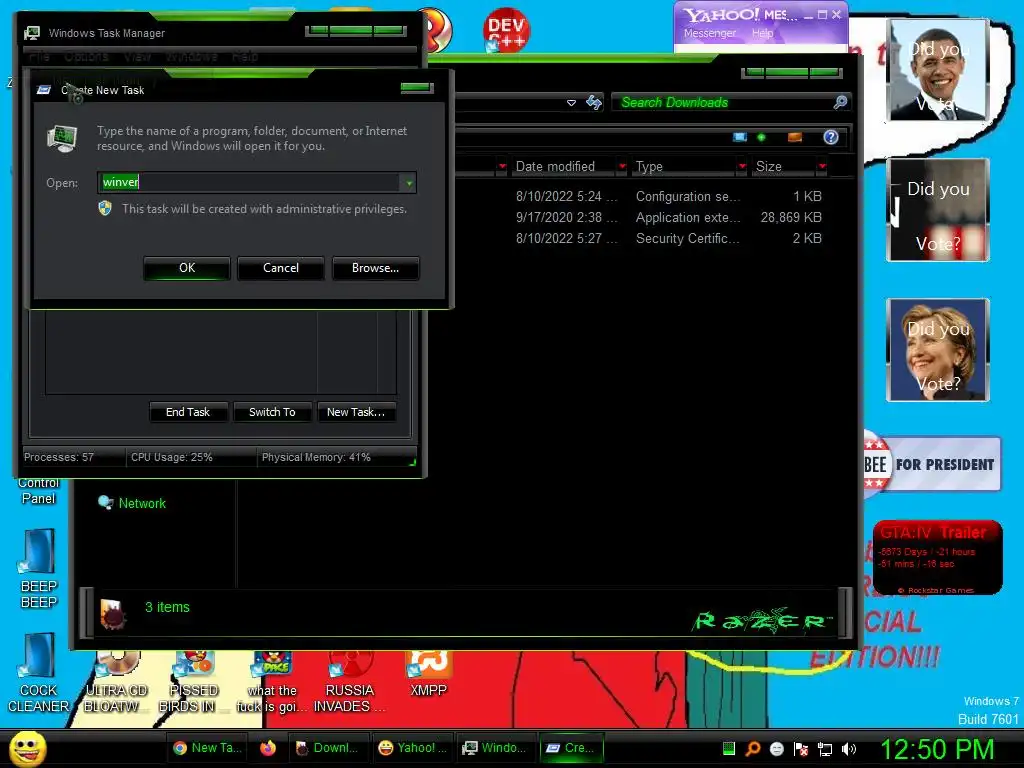This screenshot has height=768, width=1024.
Task: Select the 'Configuration se...' file row
Action: tap(640, 197)
